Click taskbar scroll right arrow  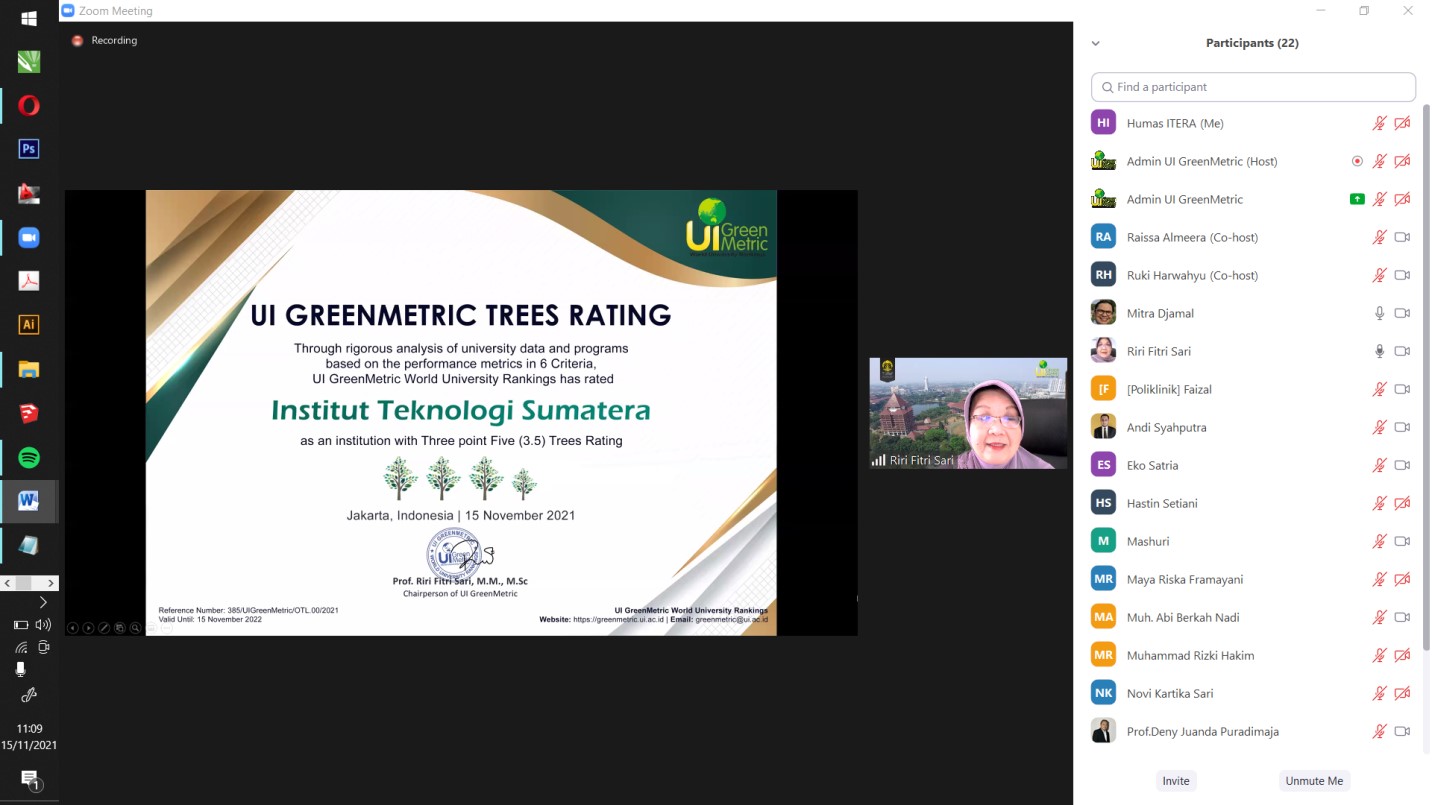pyautogui.click(x=52, y=583)
